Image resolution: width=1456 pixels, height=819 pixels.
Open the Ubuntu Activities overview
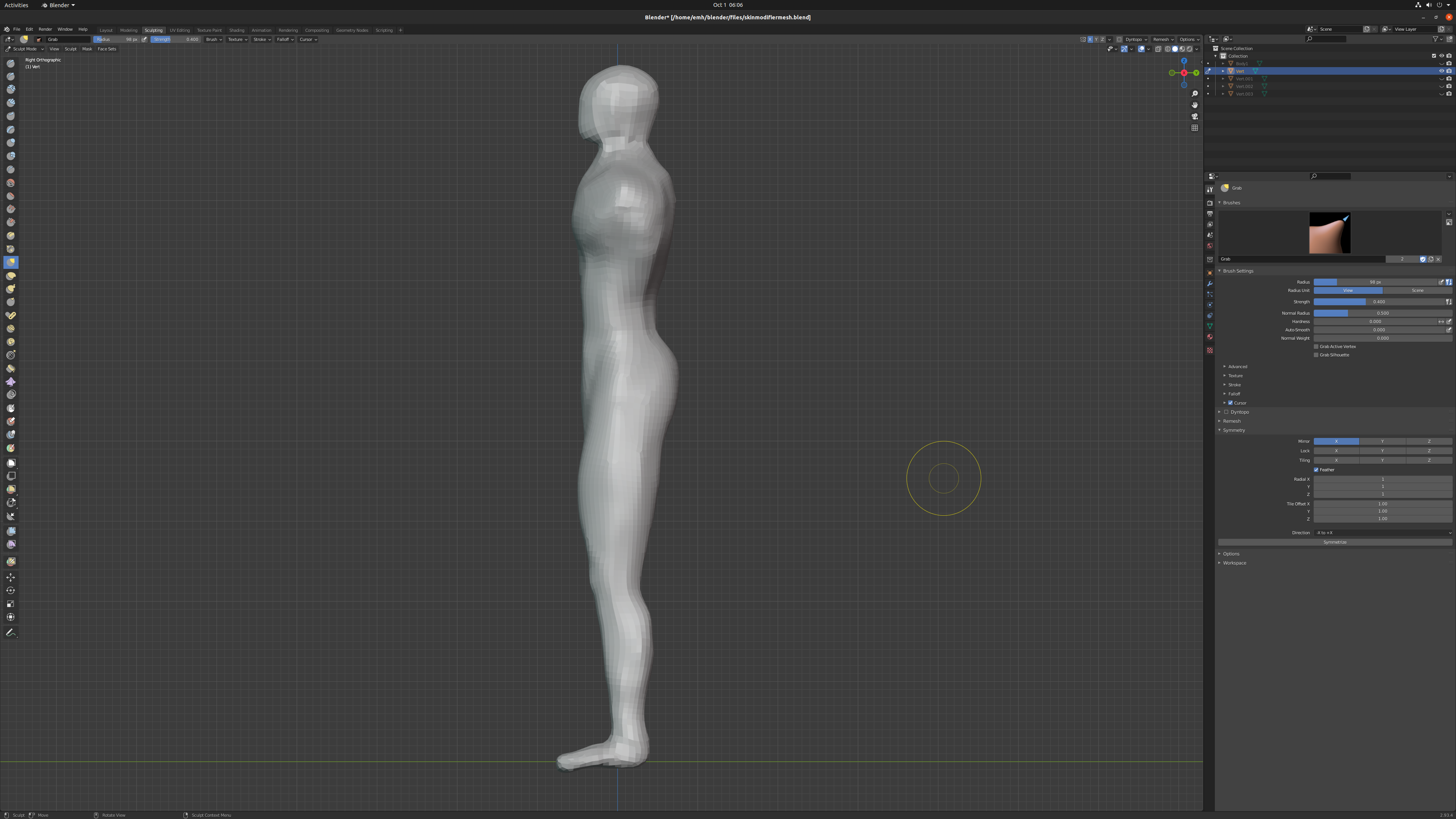(16, 5)
